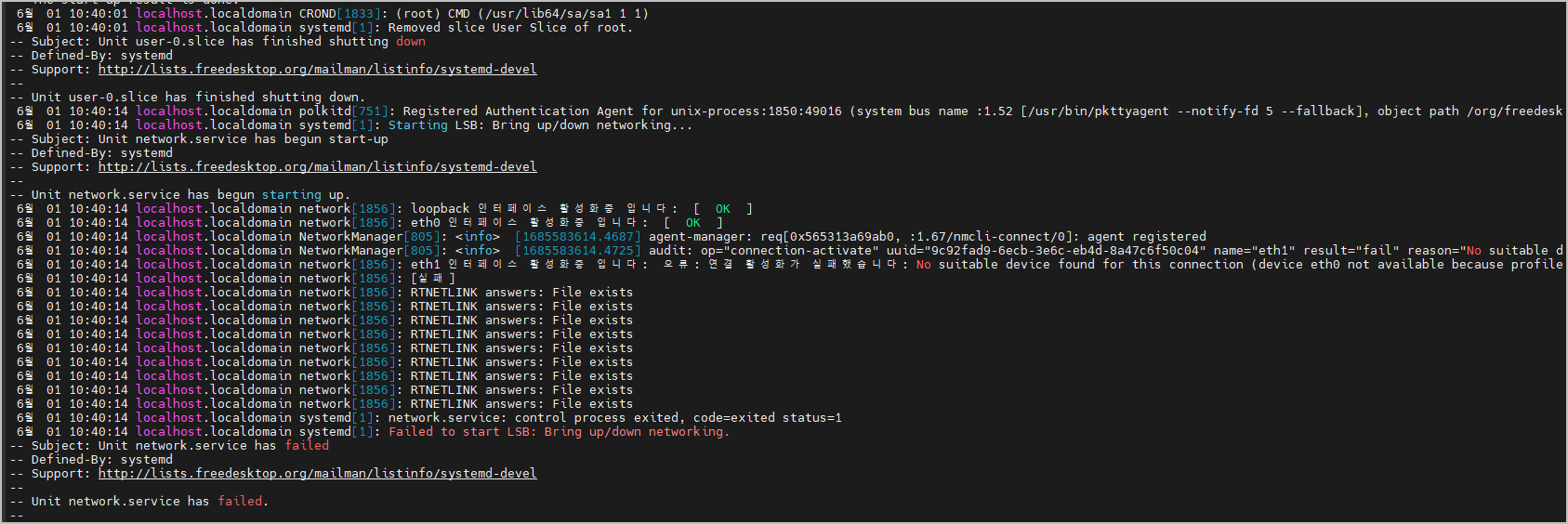Click the 'Removed slice User Slice of root.' message
Screen dimensions: 1568x524
510,28
